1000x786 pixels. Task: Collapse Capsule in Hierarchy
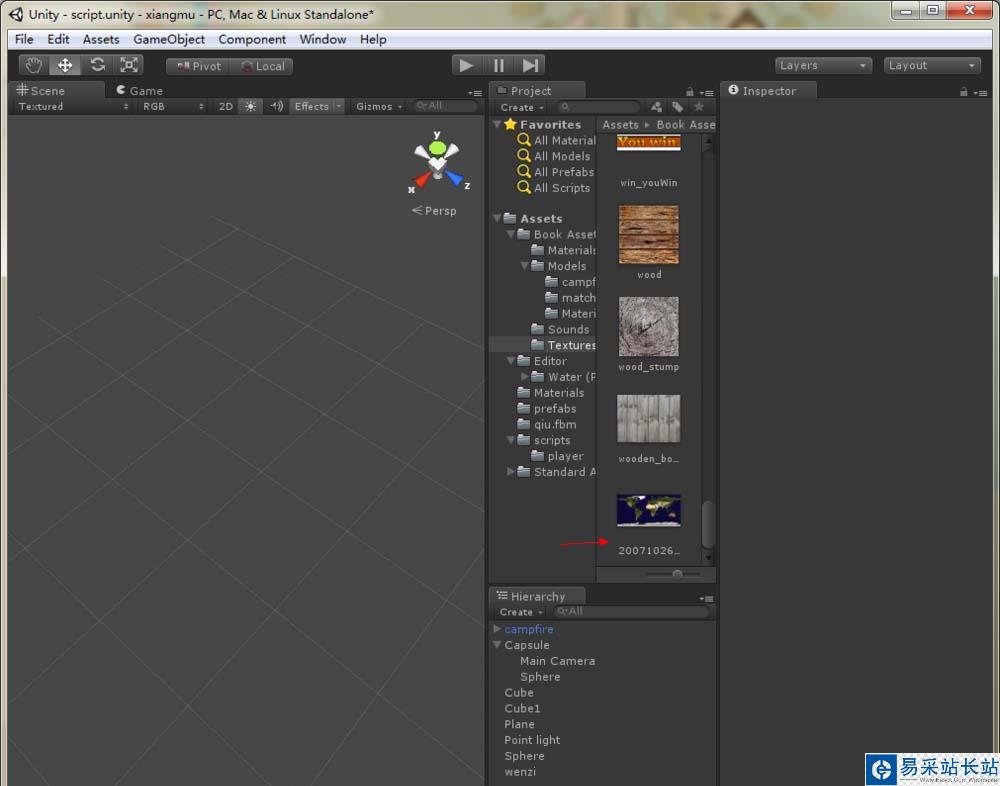click(497, 645)
